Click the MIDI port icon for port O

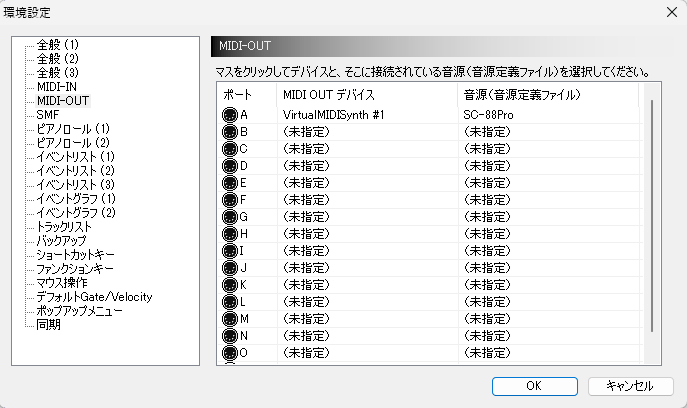pos(230,353)
